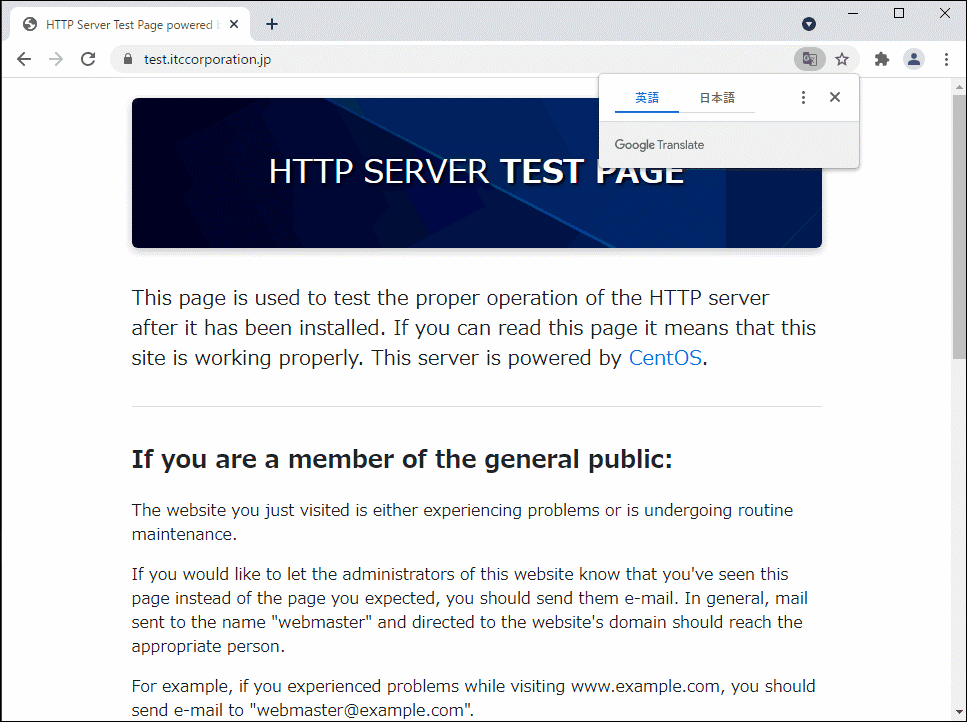Open the Google Translate icon in address bar
The height and width of the screenshot is (722, 967).
coord(810,59)
